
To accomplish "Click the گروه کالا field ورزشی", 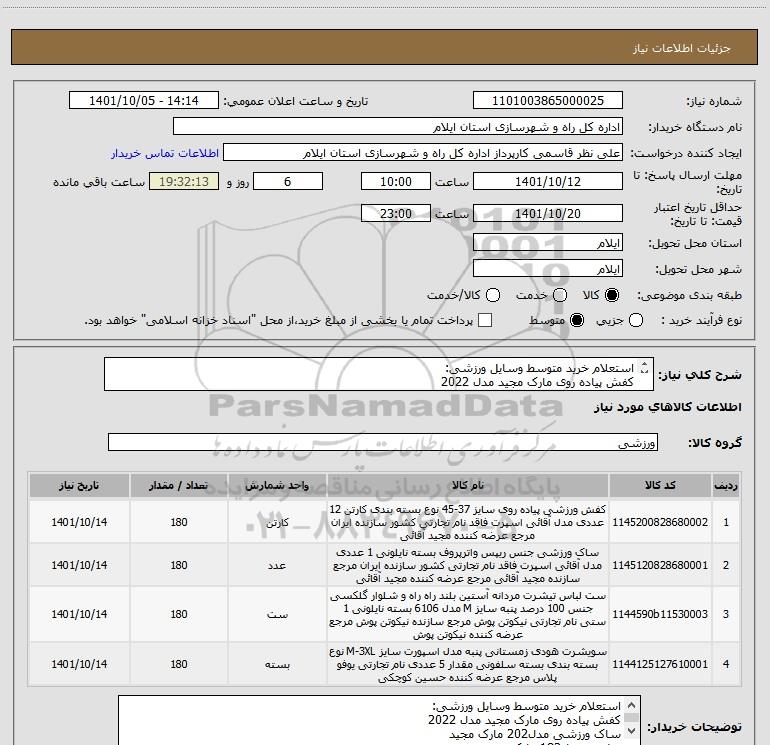I will click(383, 442).
